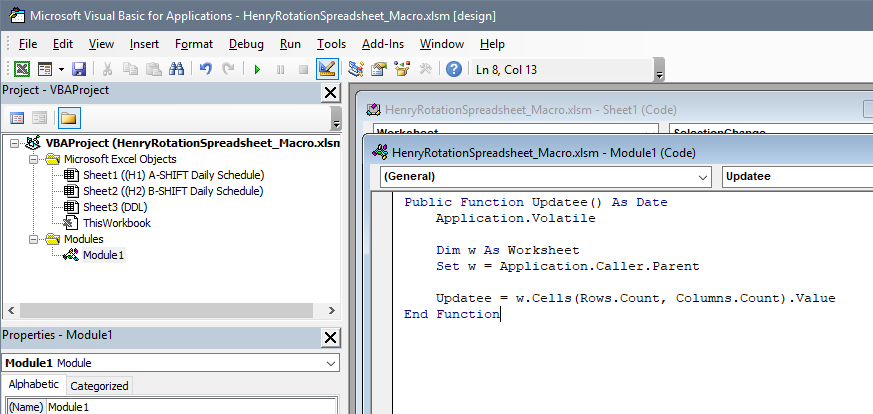The width and height of the screenshot is (873, 414).
Task: Undo the last edit
Action: coord(205,70)
